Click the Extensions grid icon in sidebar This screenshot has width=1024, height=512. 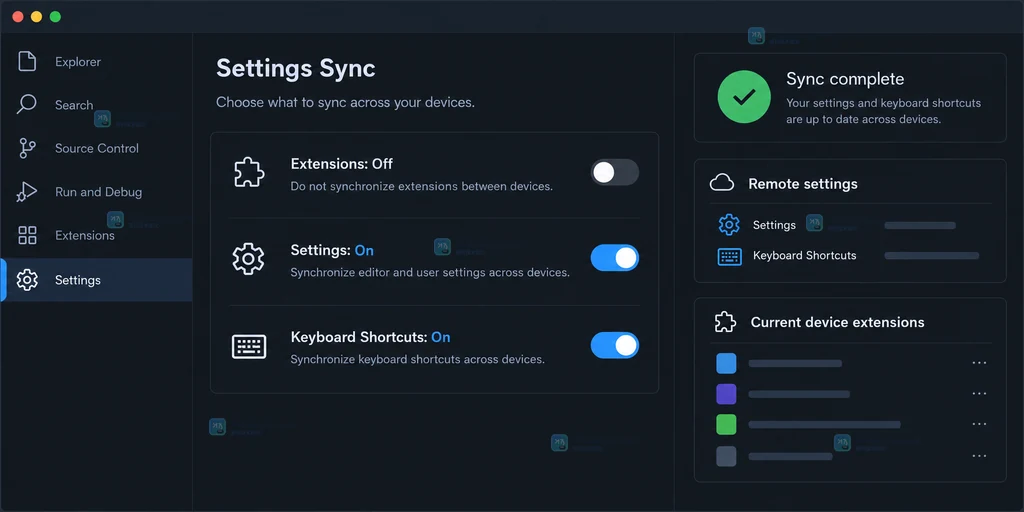tap(27, 235)
